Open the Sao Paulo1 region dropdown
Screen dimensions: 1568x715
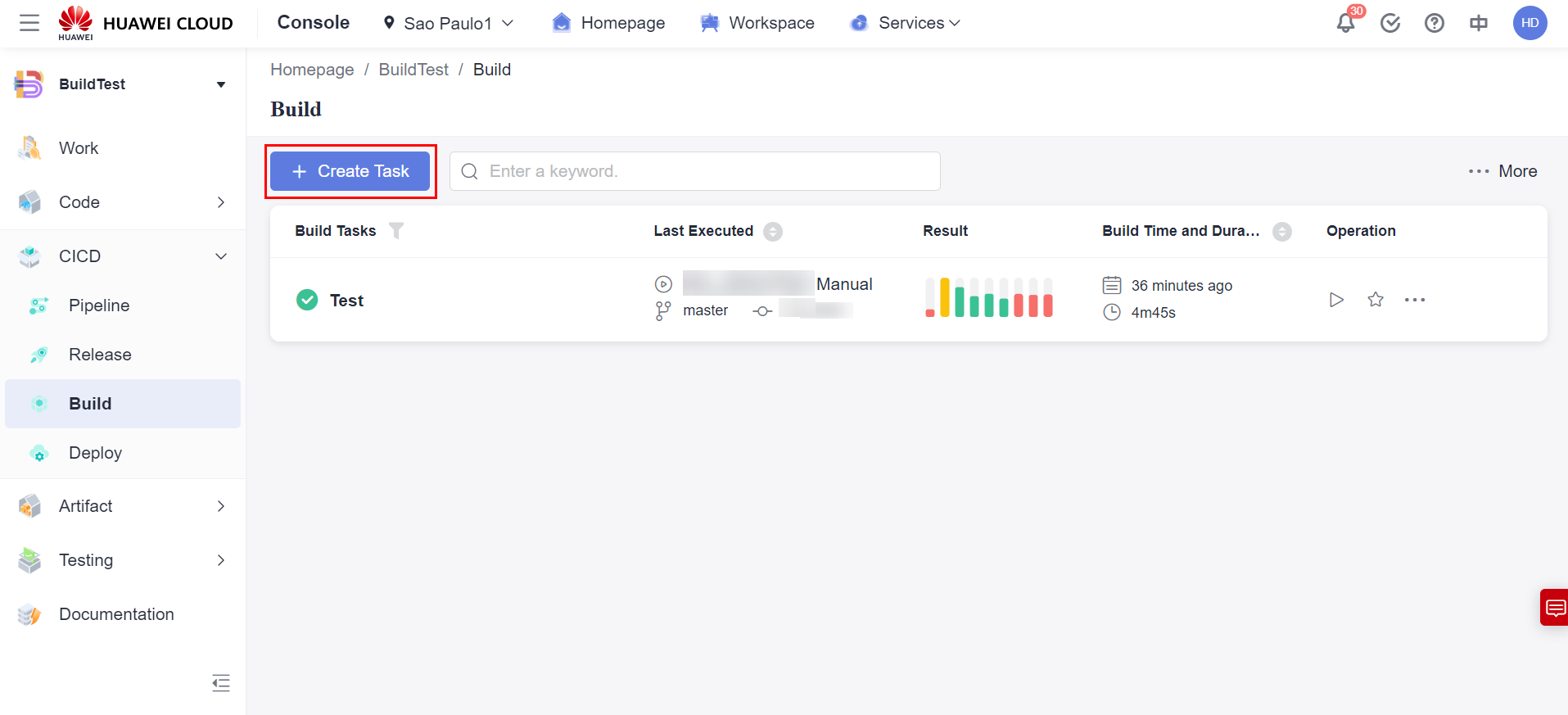[449, 23]
